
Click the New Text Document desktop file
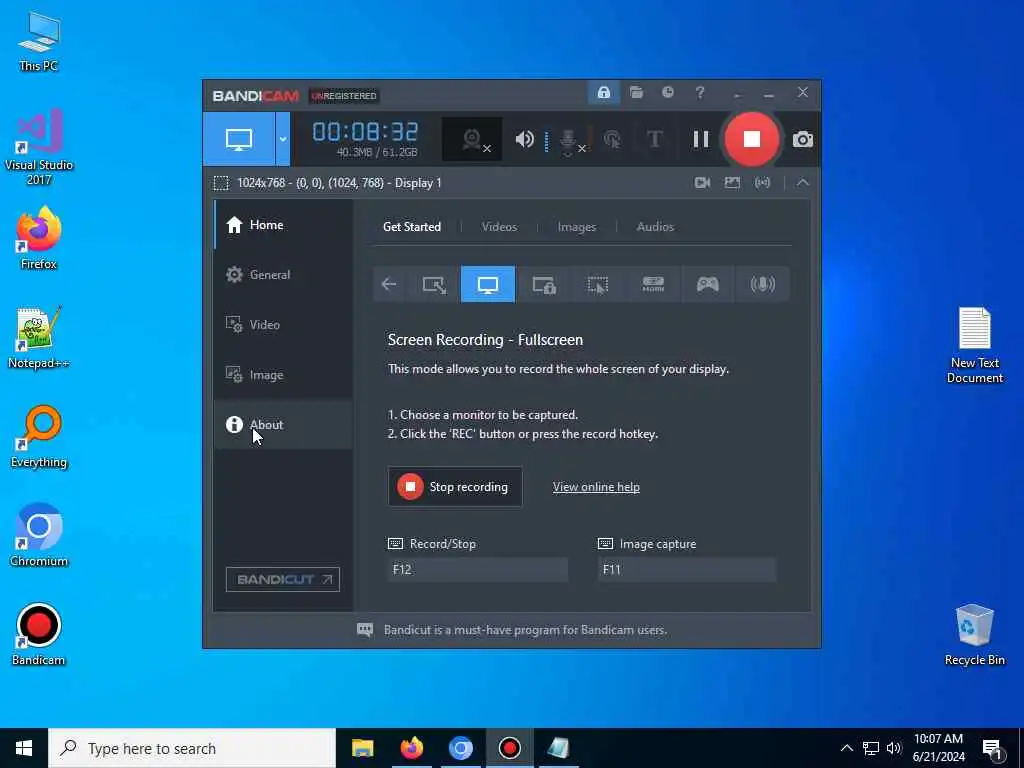974,345
